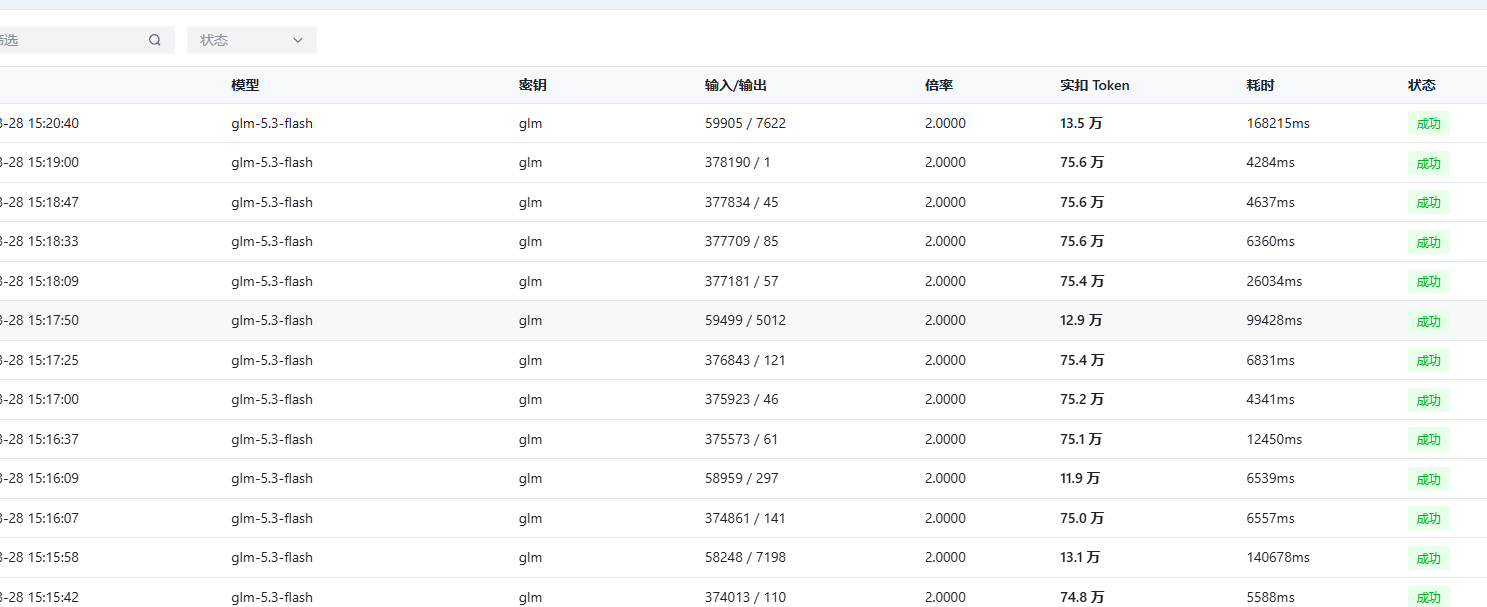The image size is (1487, 607).
Task: Click the 6831ms duration cell
Action: pyautogui.click(x=1271, y=360)
